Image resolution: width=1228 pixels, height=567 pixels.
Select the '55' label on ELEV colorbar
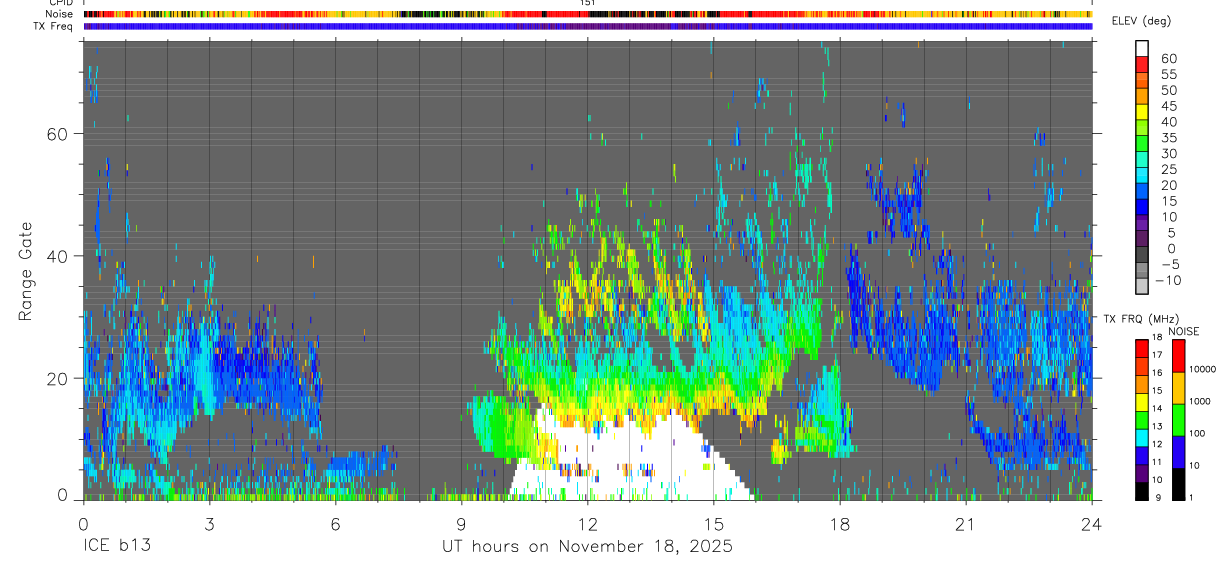[1168, 74]
